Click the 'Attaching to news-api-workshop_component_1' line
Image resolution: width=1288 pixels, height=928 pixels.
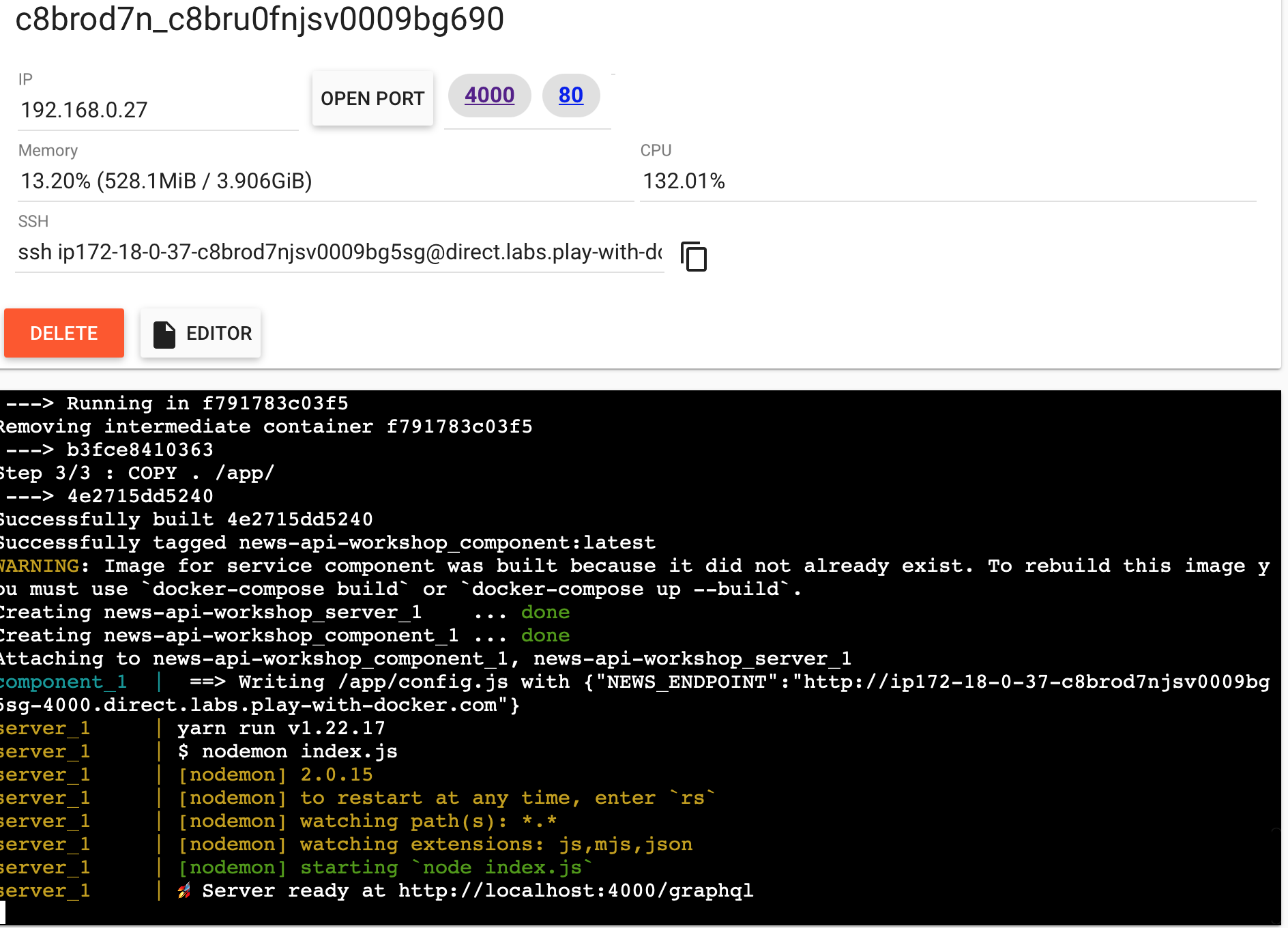[425, 658]
